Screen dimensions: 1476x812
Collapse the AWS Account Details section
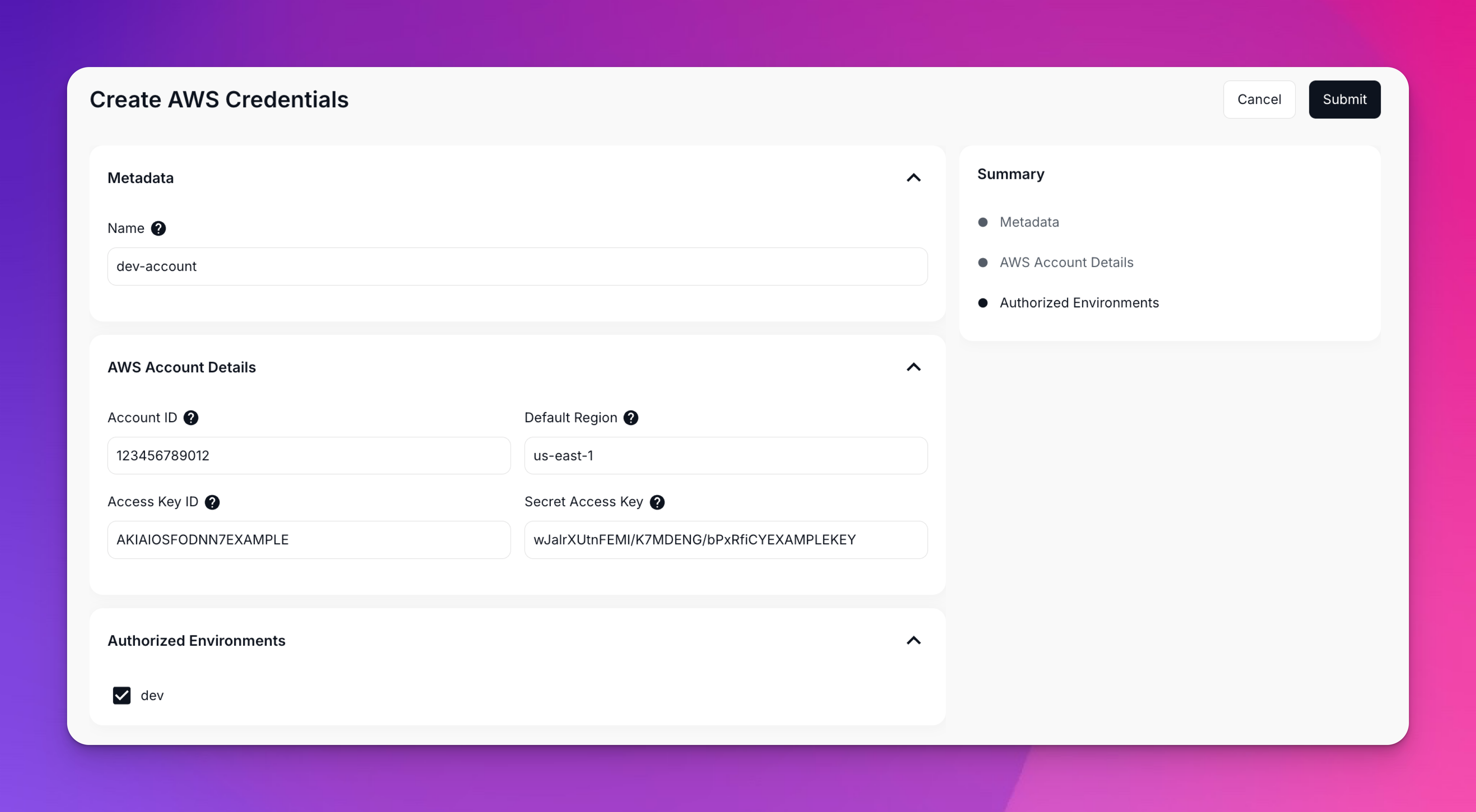(913, 367)
